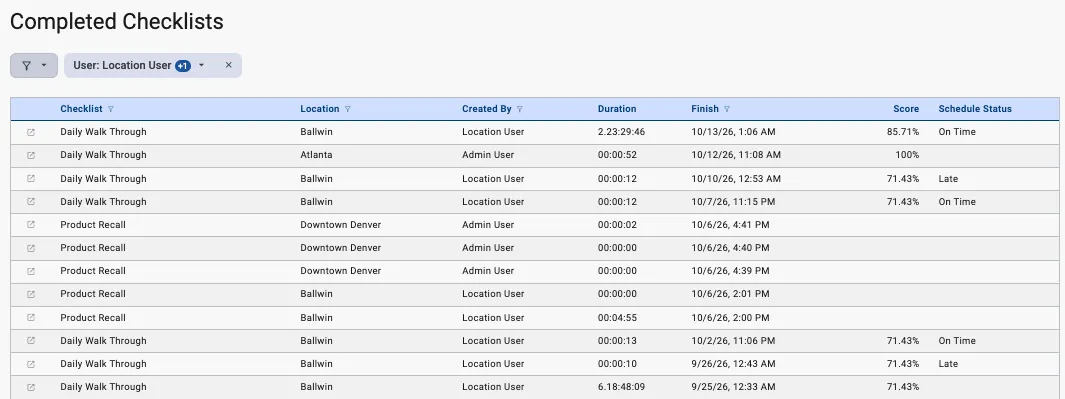
Task: Click the Created By column filter icon
Action: 520,109
